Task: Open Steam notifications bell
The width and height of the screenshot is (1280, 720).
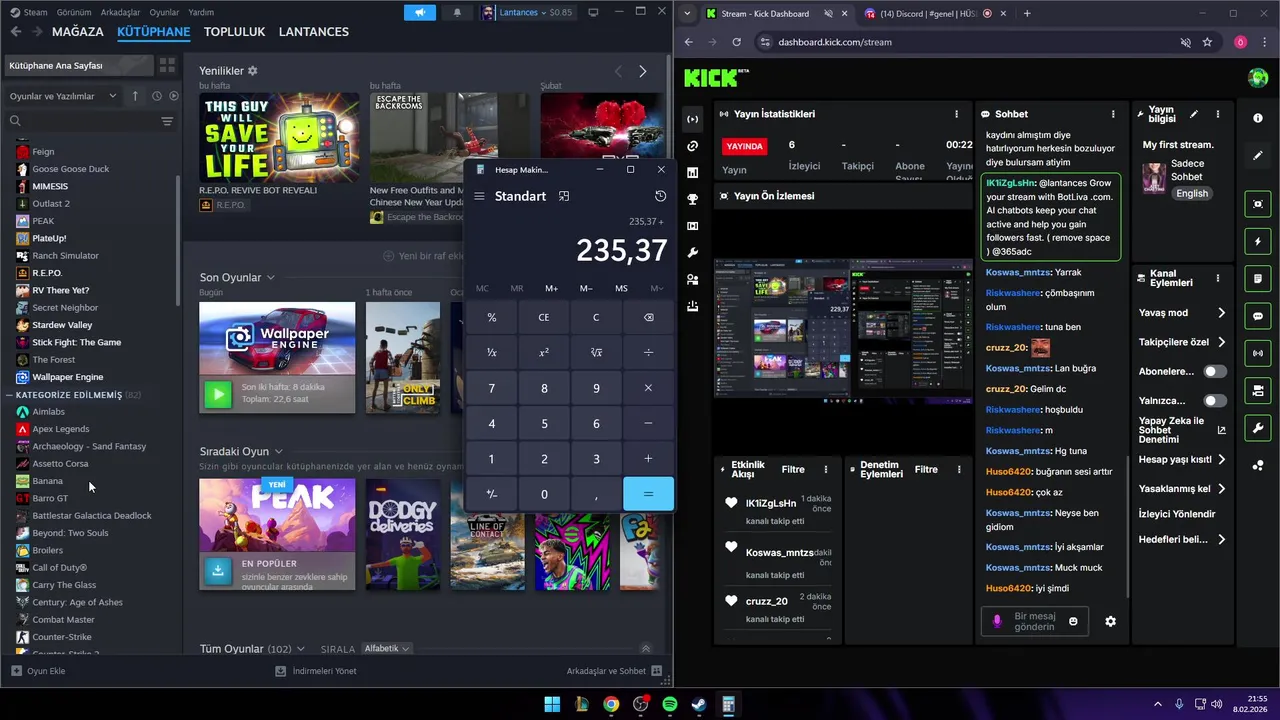Action: click(x=457, y=12)
